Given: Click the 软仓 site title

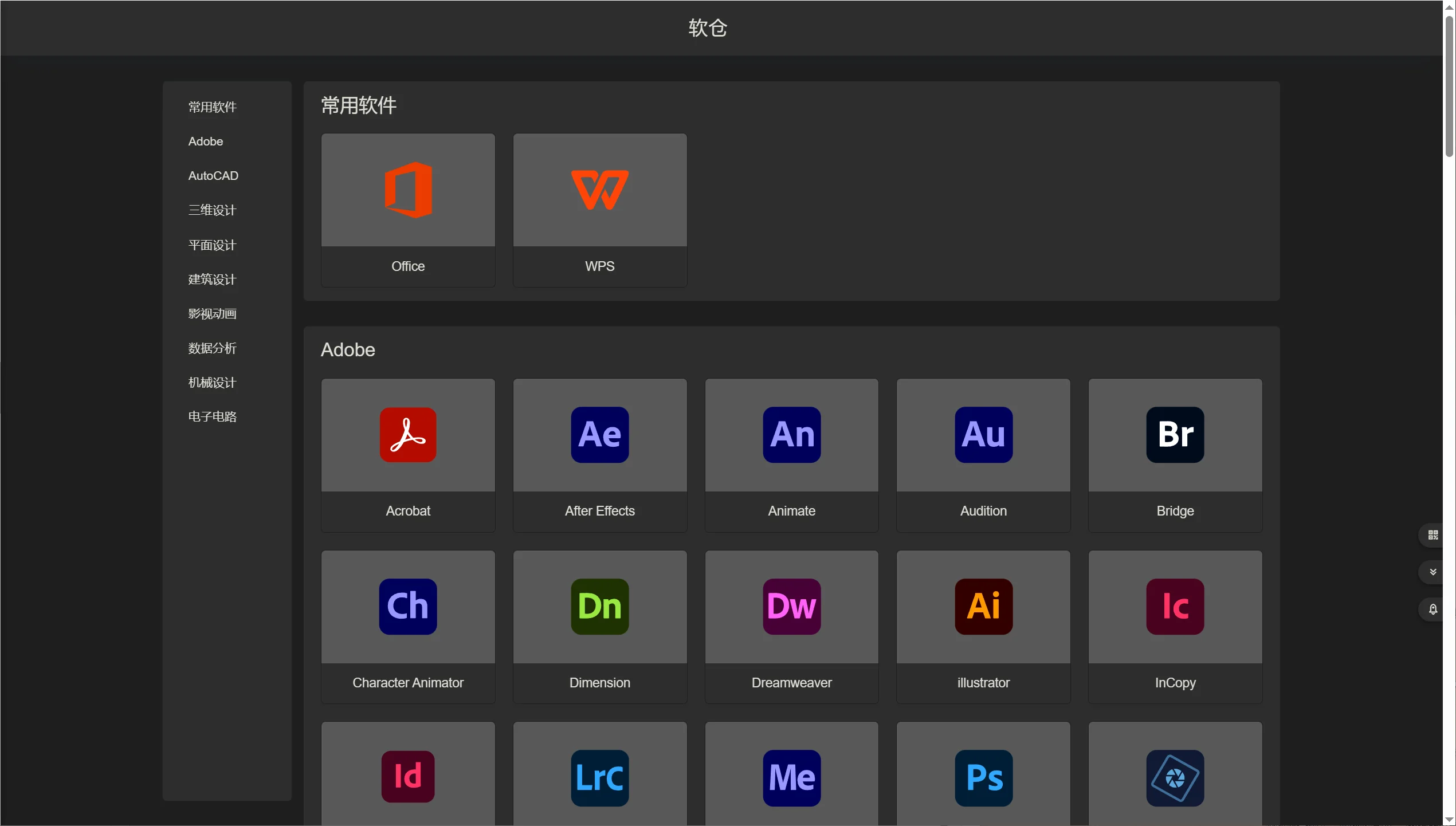Looking at the screenshot, I should pyautogui.click(x=708, y=28).
